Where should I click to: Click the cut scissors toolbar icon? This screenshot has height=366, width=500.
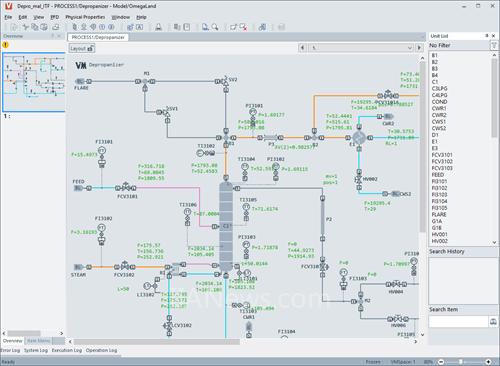(x=25, y=27)
